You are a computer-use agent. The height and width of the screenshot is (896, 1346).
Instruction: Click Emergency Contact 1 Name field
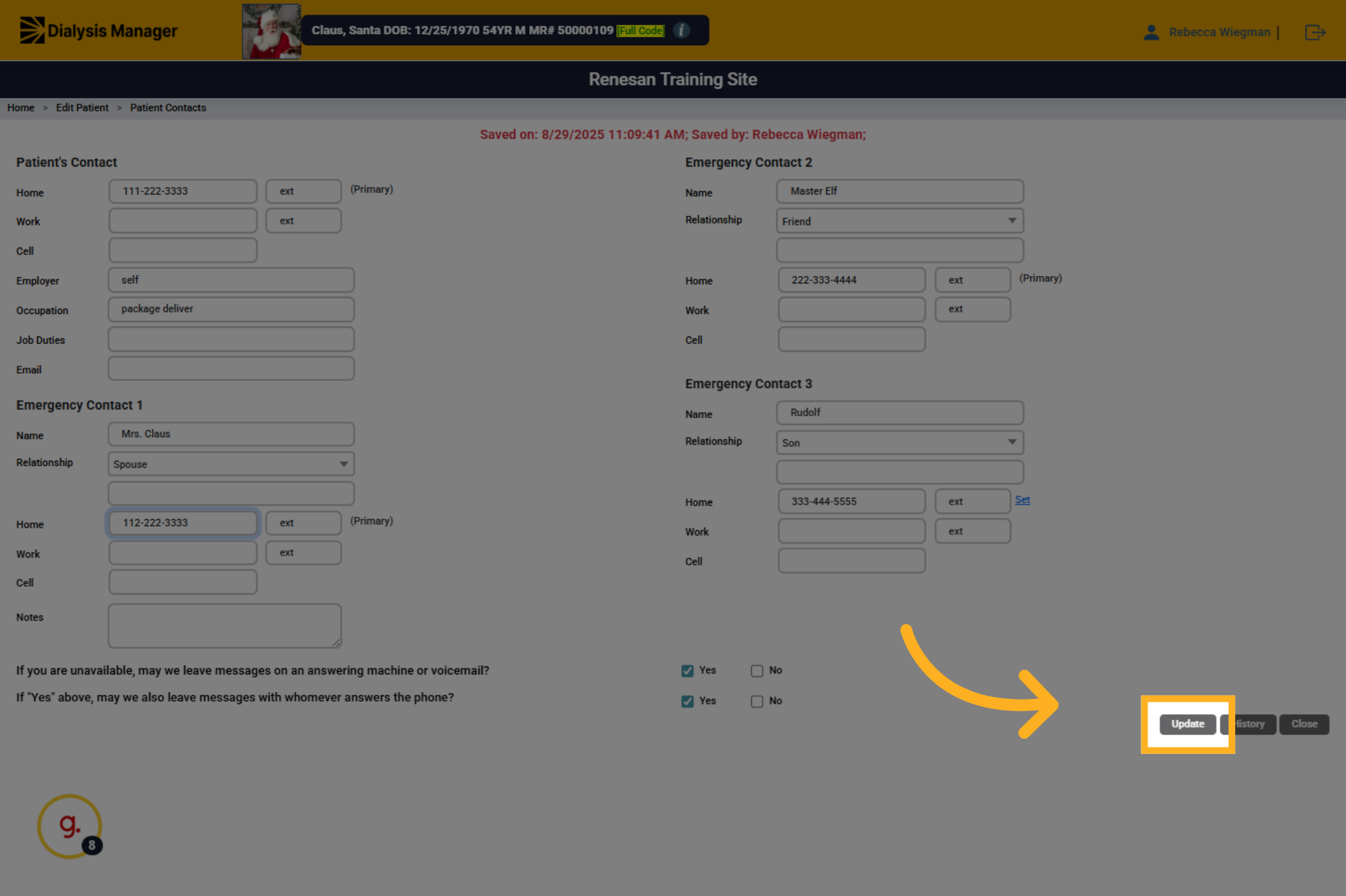click(x=231, y=434)
